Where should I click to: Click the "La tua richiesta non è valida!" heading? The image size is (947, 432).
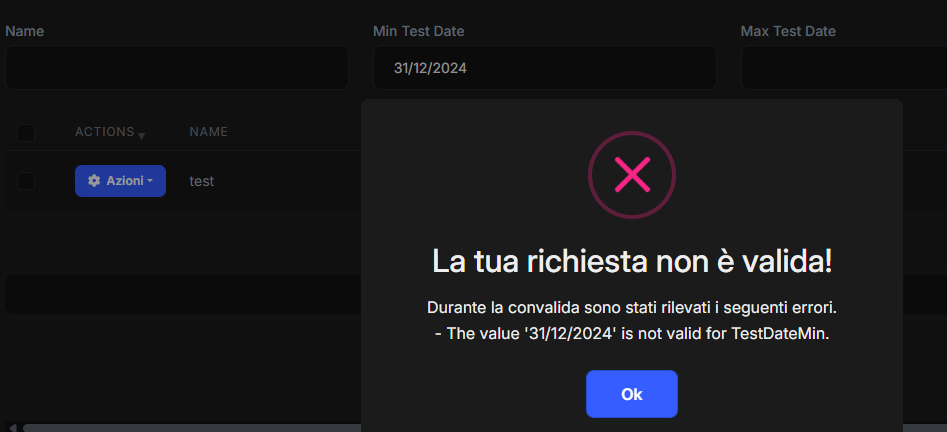tap(632, 262)
